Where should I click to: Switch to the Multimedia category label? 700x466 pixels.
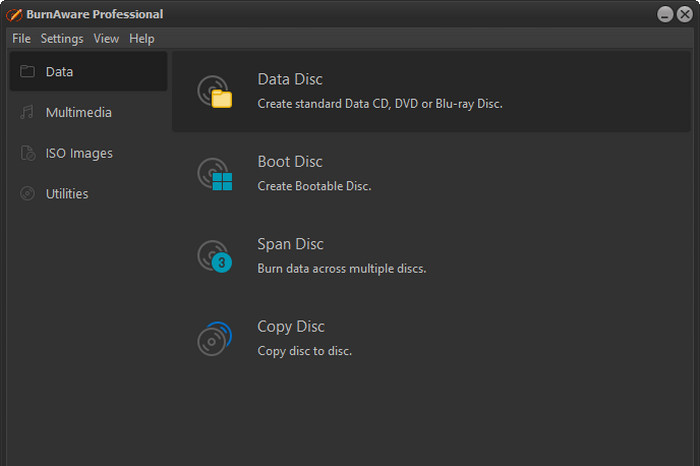(x=79, y=112)
